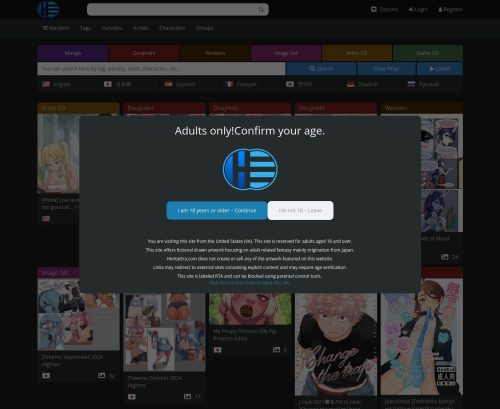The width and height of the screenshot is (500, 409).
Task: Click the Image Set label on the lower-left card
Action: [55, 273]
